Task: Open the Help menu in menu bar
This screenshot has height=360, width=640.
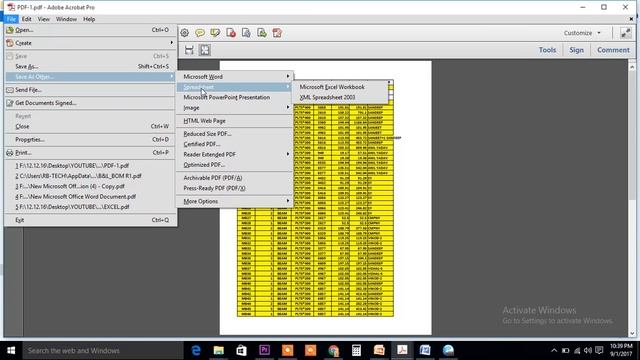Action: (x=89, y=19)
